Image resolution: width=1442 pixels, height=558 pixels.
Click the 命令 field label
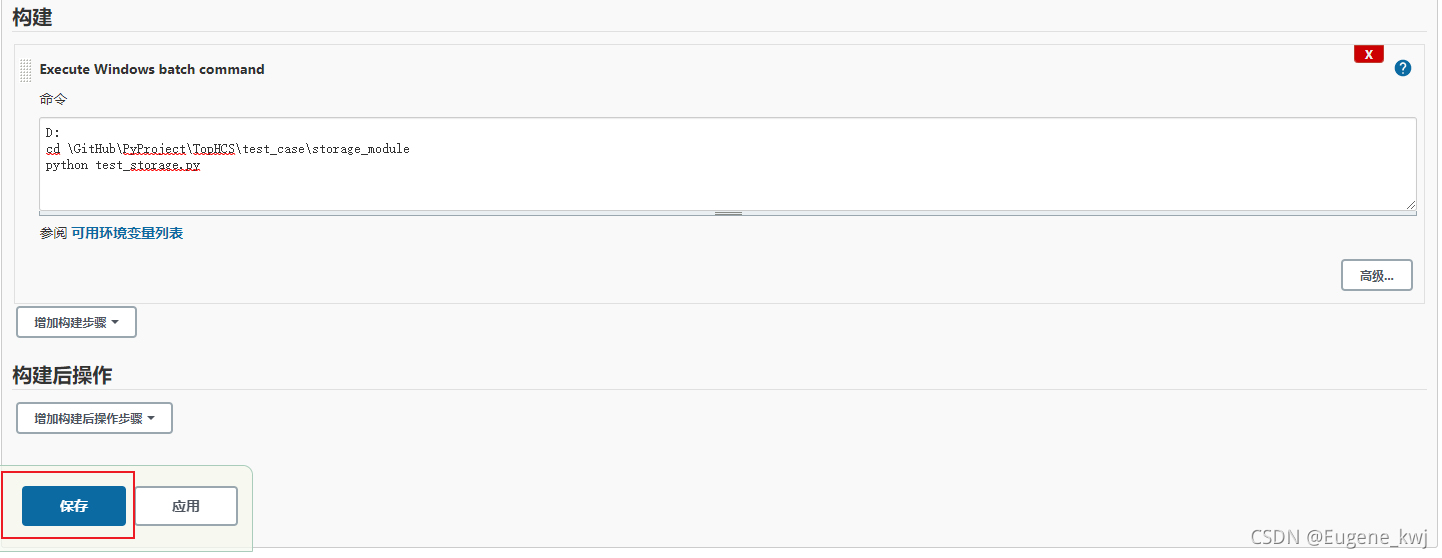(x=53, y=99)
